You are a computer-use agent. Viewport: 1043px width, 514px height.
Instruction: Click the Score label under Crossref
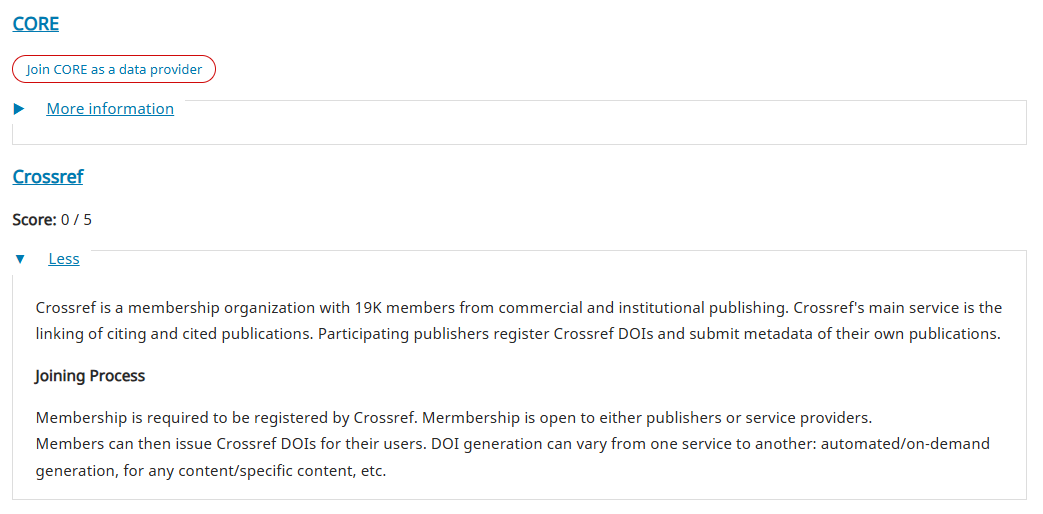[34, 219]
